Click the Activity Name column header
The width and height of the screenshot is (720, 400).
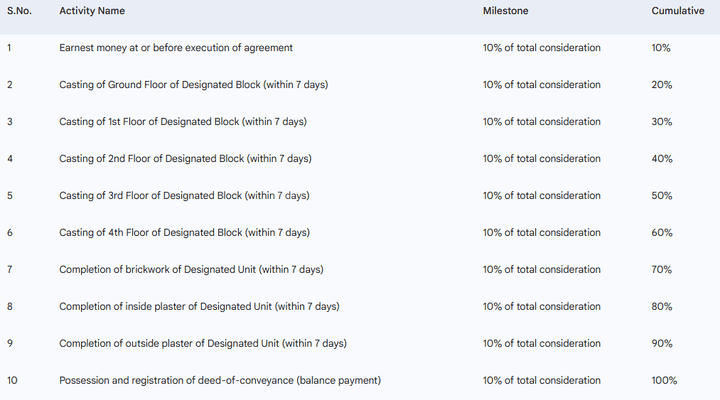pos(92,11)
